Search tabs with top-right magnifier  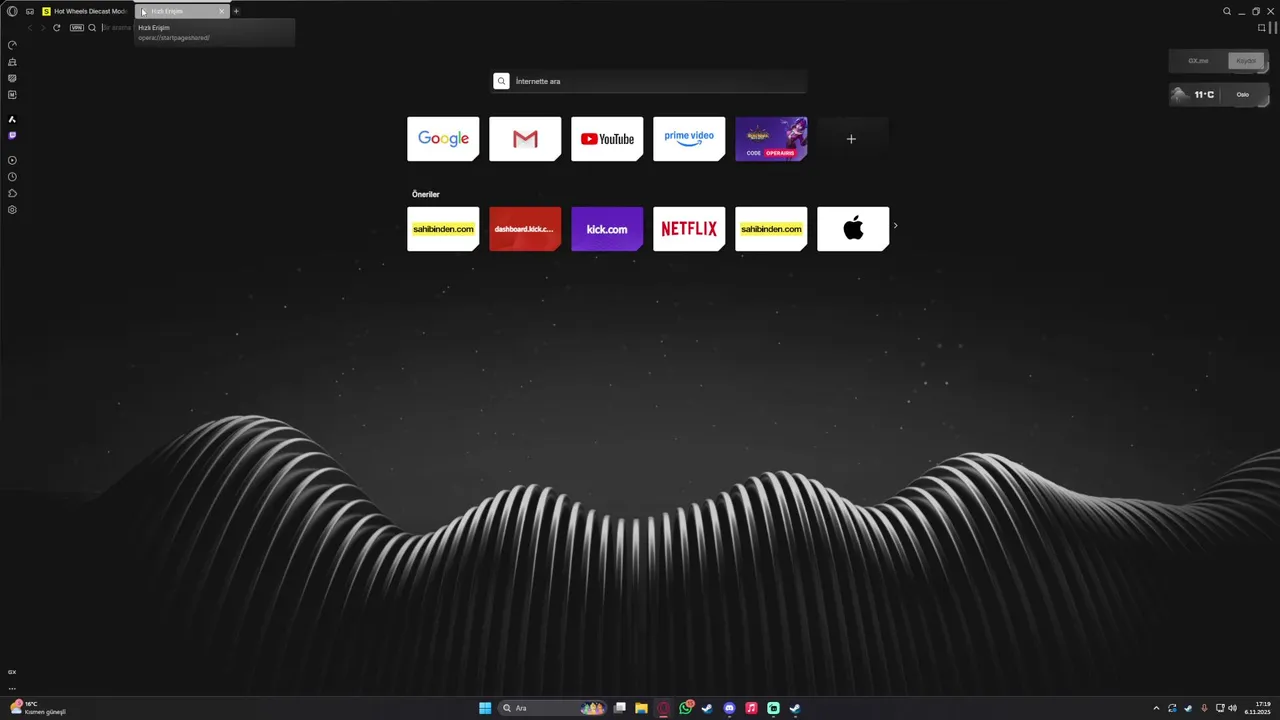point(1227,11)
